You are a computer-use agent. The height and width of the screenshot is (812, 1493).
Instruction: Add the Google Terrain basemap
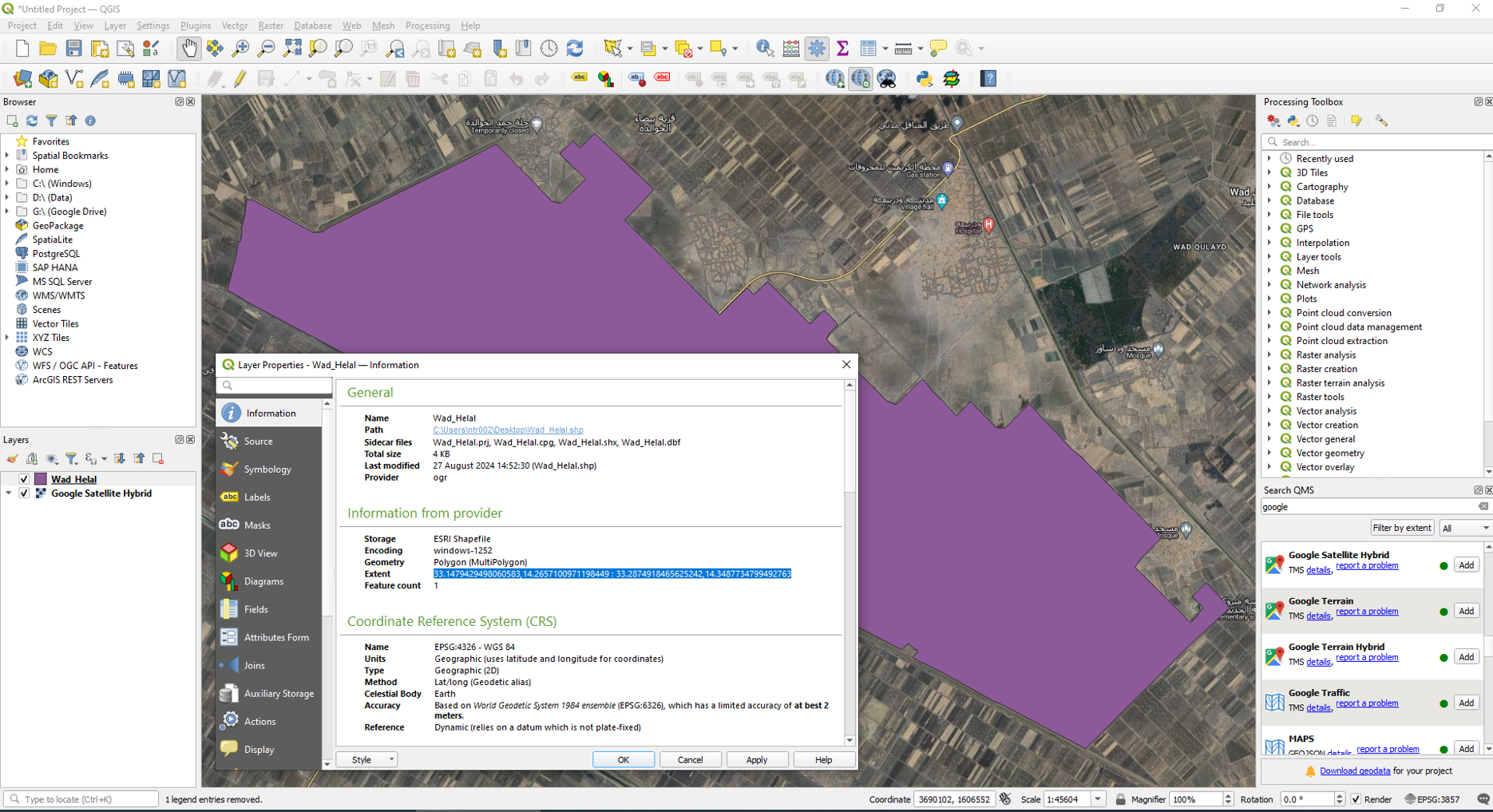pyautogui.click(x=1466, y=610)
